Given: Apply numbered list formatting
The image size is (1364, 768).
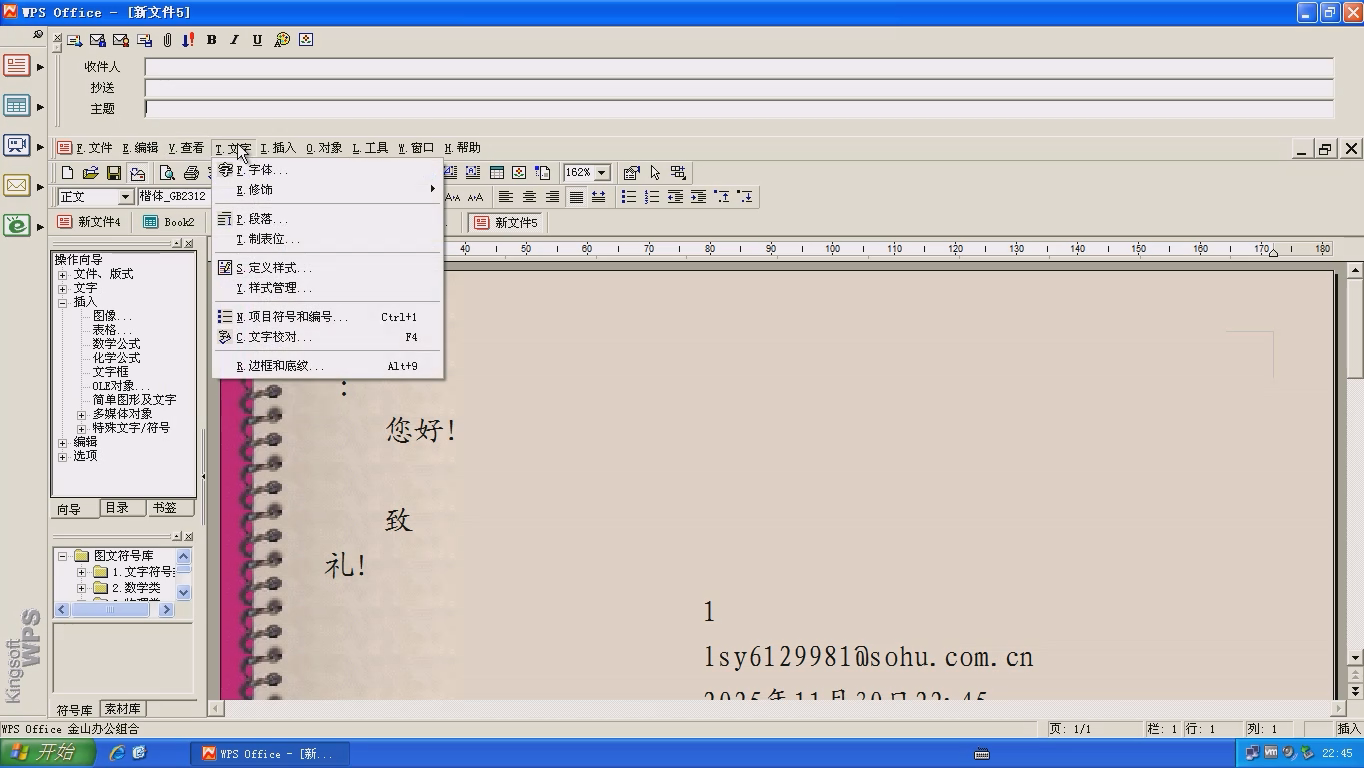Looking at the screenshot, I should (x=652, y=197).
